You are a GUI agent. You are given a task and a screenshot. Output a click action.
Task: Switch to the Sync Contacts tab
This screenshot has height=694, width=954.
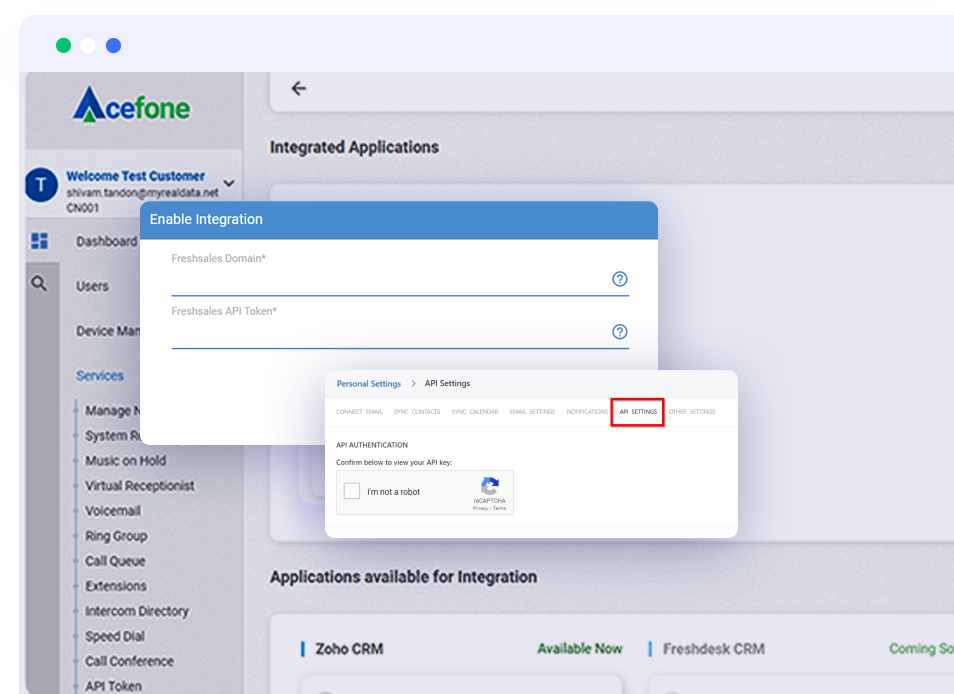(x=417, y=412)
